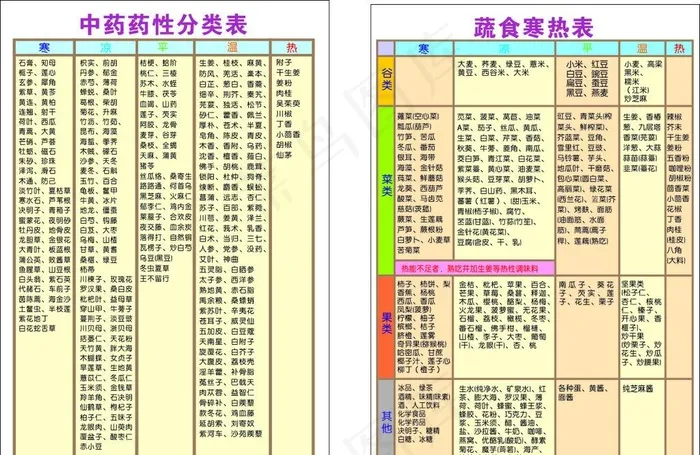This screenshot has height=455, width=700.
Task: Click the entry 黑豆、燕麦
Action: 587,93
